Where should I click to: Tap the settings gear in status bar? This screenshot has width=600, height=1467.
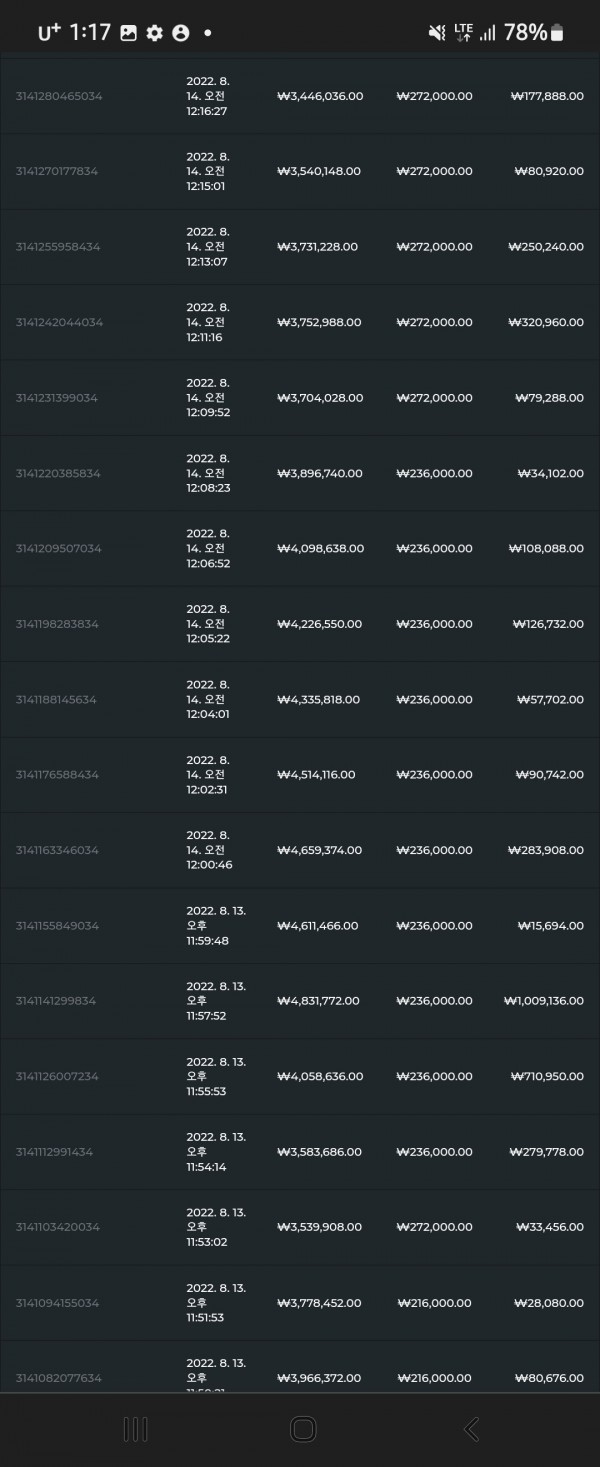pos(154,33)
